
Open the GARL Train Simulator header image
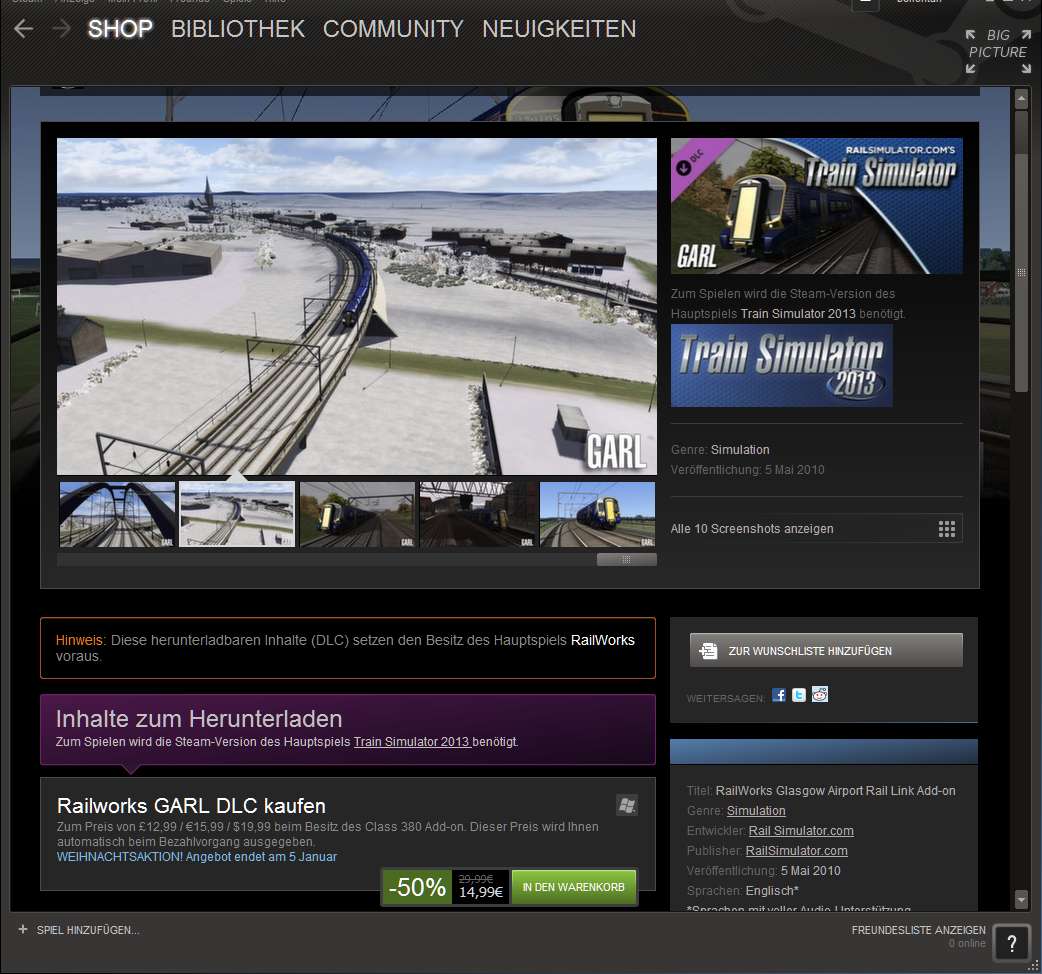pos(816,206)
